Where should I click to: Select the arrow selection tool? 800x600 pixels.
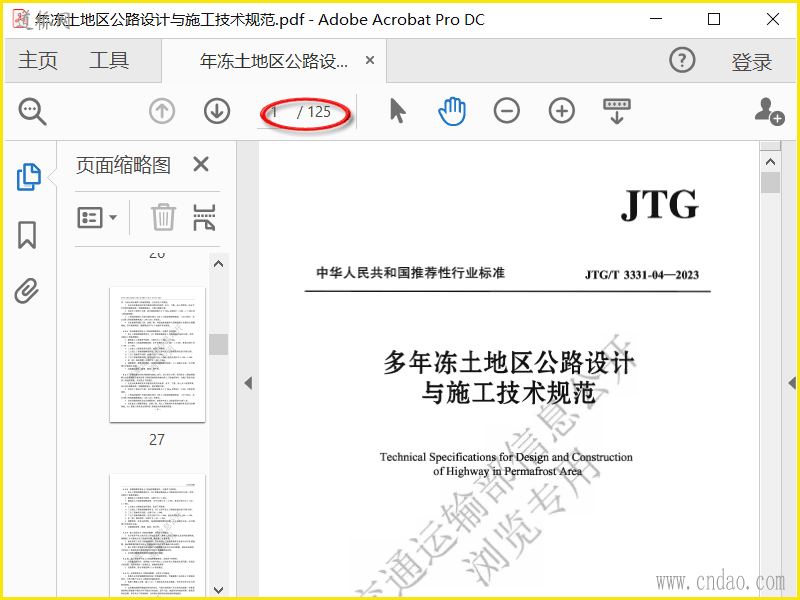click(397, 111)
